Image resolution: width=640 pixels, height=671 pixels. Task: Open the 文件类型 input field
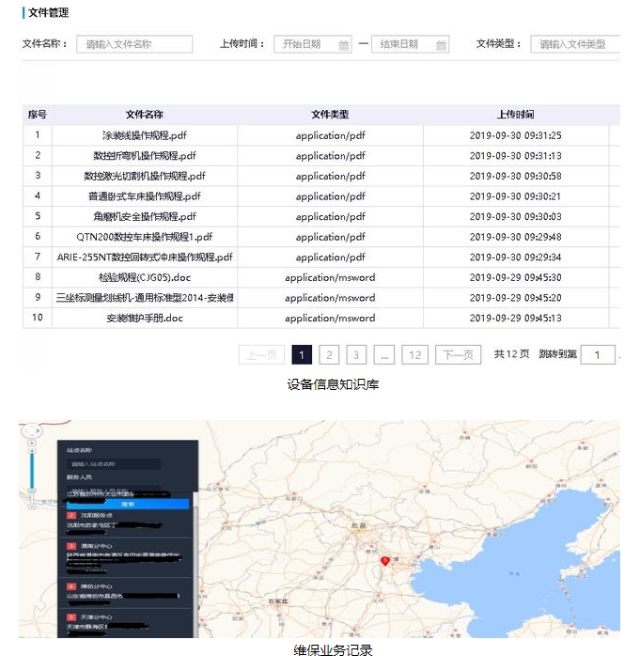(575, 44)
